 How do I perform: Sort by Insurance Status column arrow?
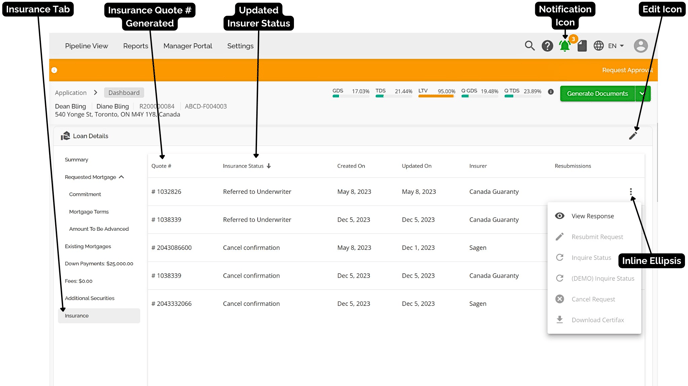click(x=269, y=166)
